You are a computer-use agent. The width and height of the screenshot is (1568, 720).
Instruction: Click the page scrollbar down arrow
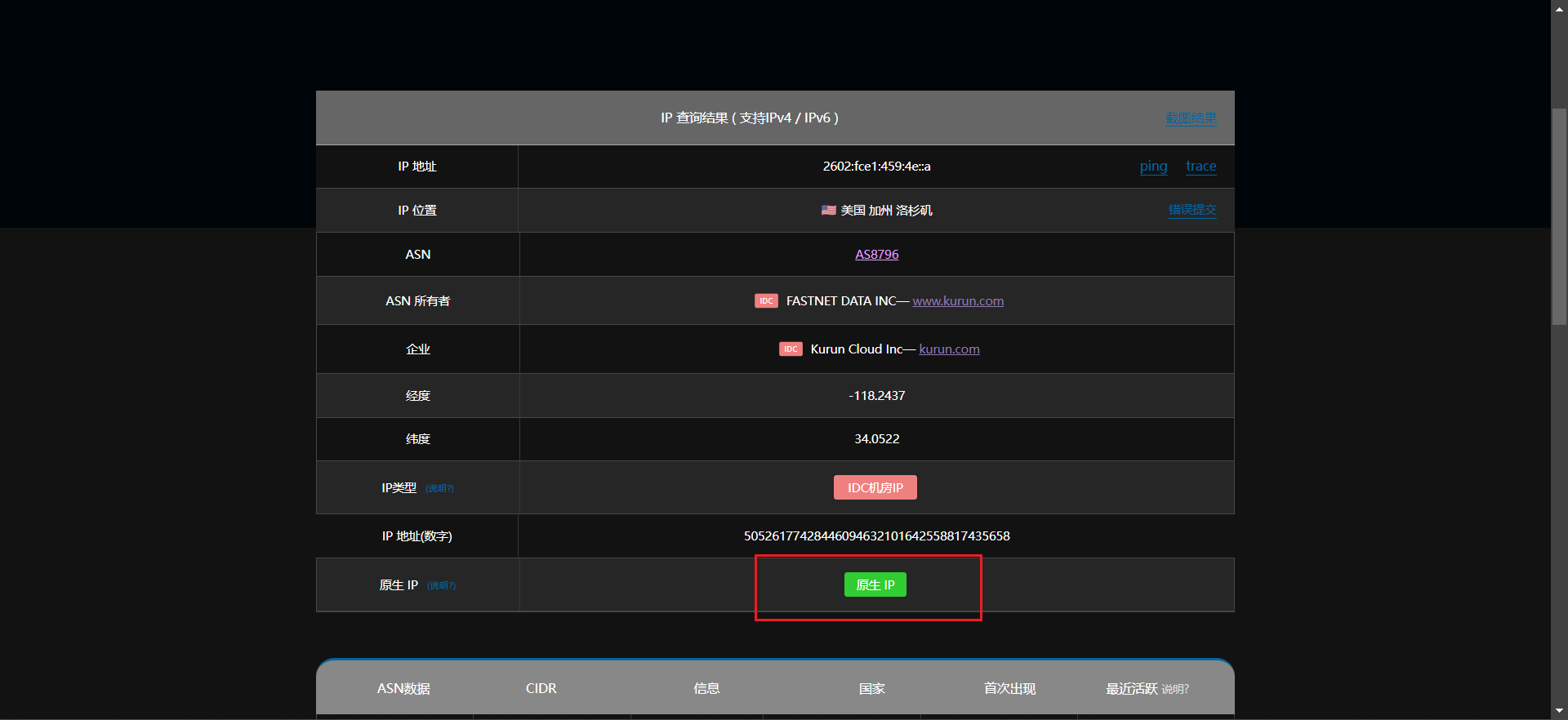click(x=1559, y=712)
